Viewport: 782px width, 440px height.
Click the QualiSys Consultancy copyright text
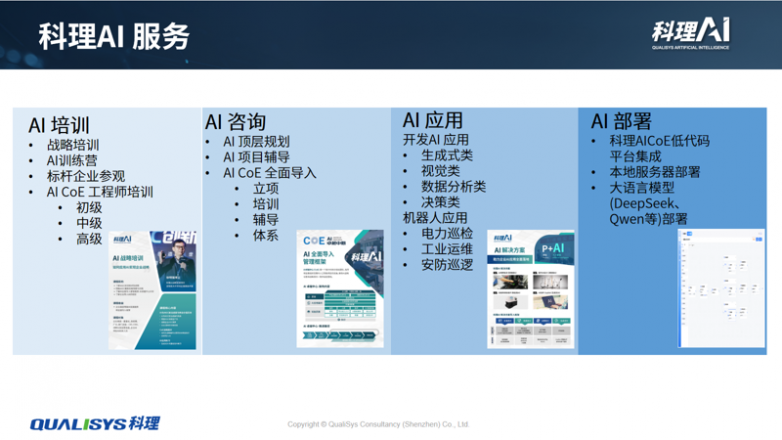coord(378,424)
